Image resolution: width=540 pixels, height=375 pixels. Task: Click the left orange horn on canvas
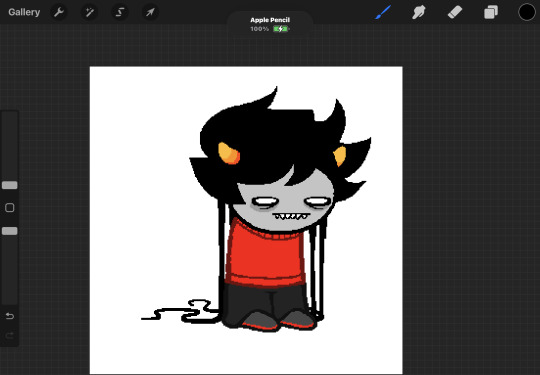click(x=229, y=153)
